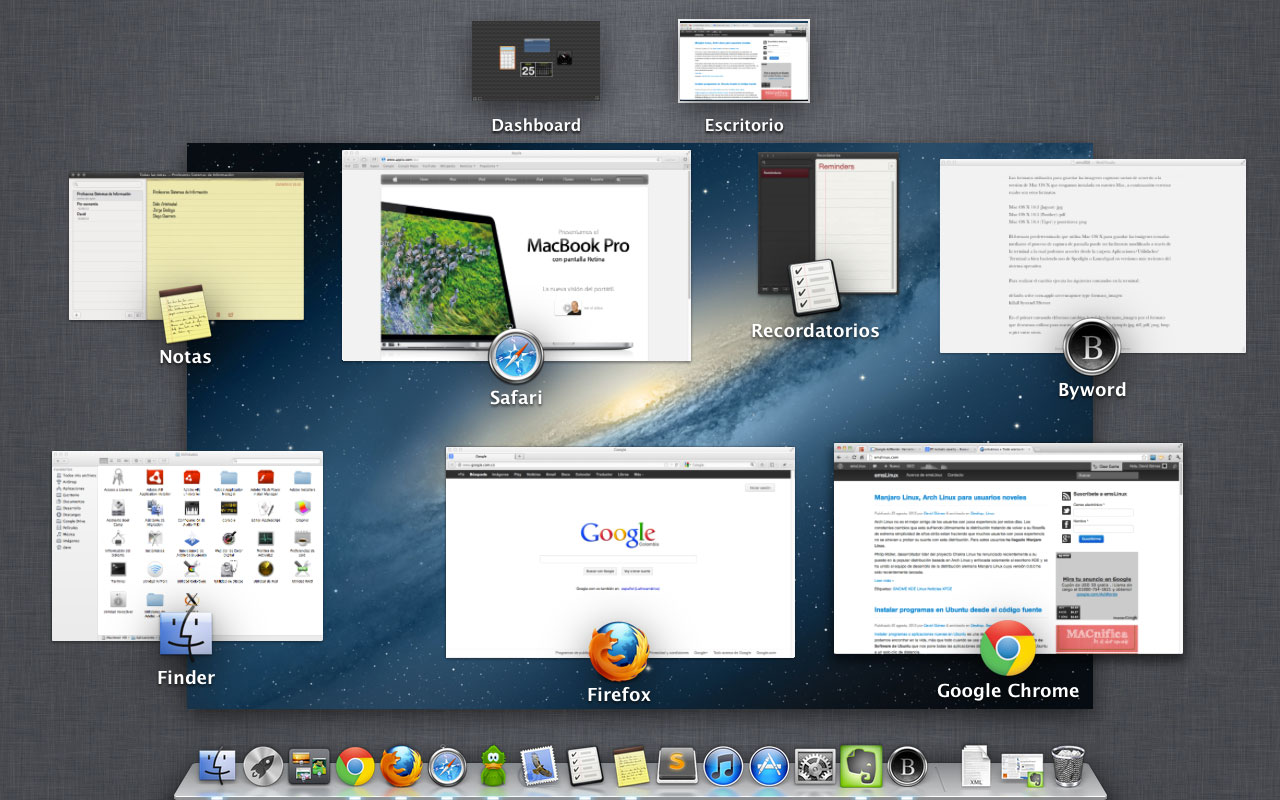Open System Preferences gear in Dock
This screenshot has height=800, width=1280.
click(x=815, y=767)
